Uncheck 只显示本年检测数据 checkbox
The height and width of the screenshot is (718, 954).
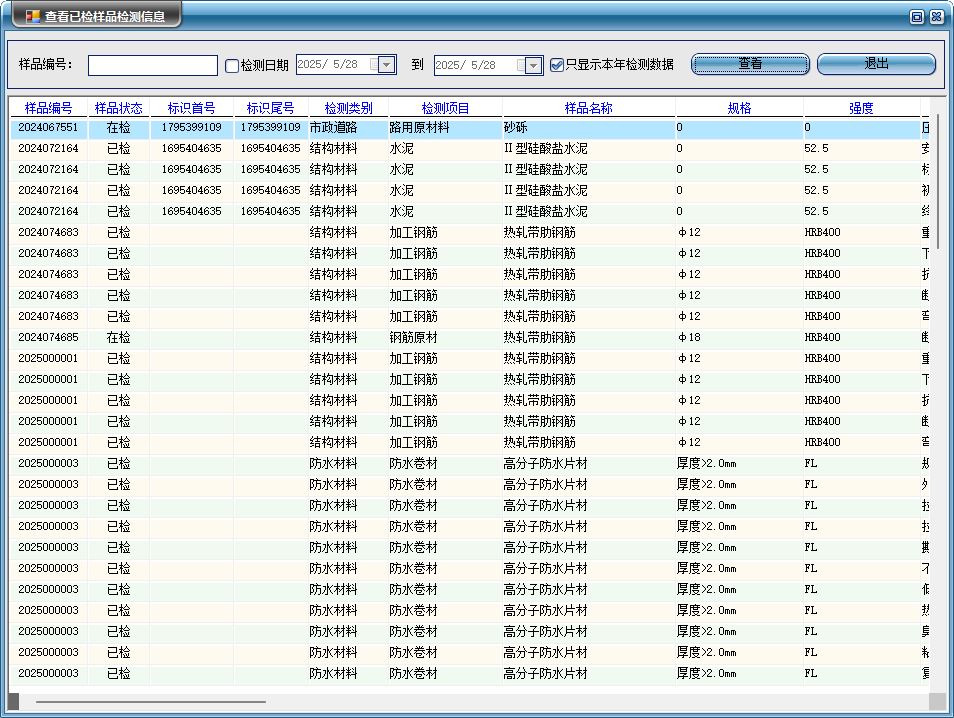(x=557, y=65)
